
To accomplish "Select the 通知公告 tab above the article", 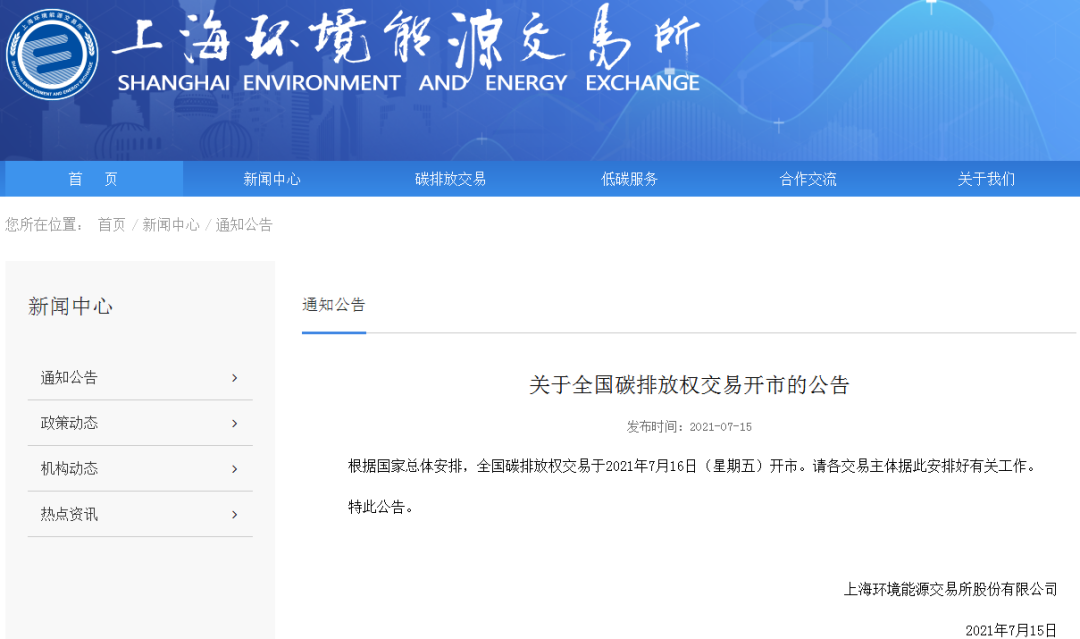I will (x=334, y=305).
